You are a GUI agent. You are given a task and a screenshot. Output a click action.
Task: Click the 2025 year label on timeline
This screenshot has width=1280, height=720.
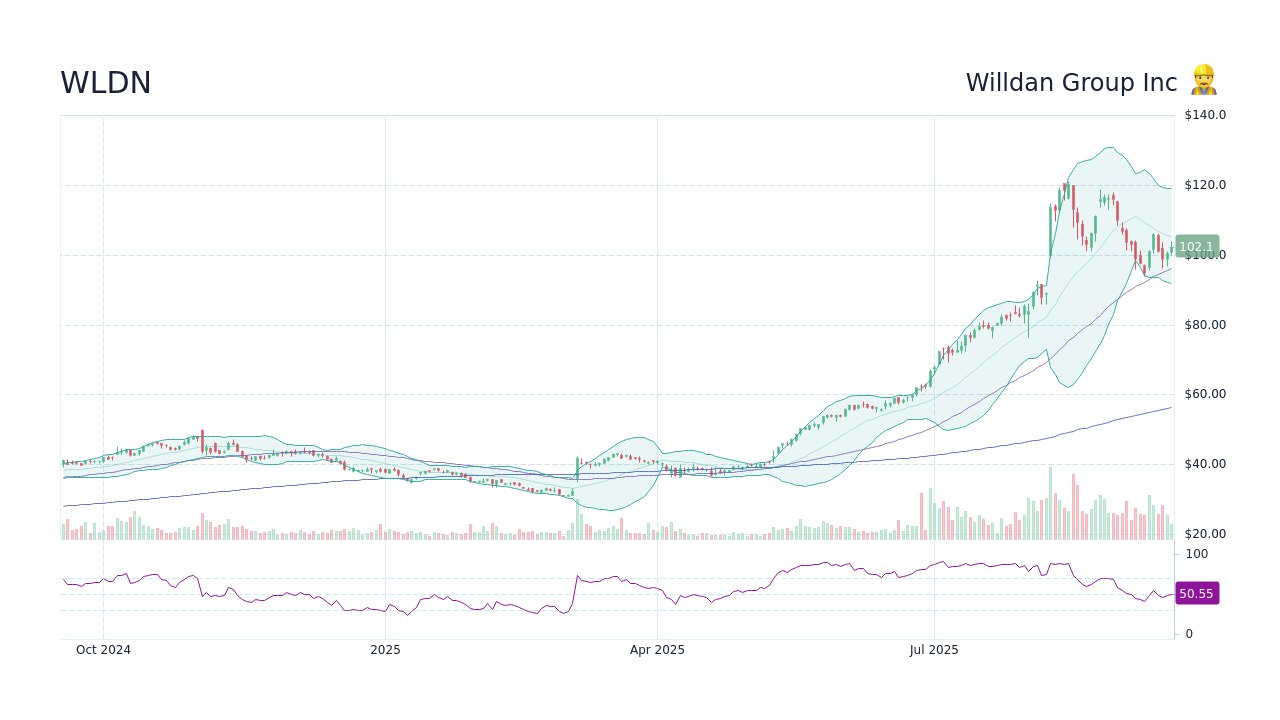[385, 650]
